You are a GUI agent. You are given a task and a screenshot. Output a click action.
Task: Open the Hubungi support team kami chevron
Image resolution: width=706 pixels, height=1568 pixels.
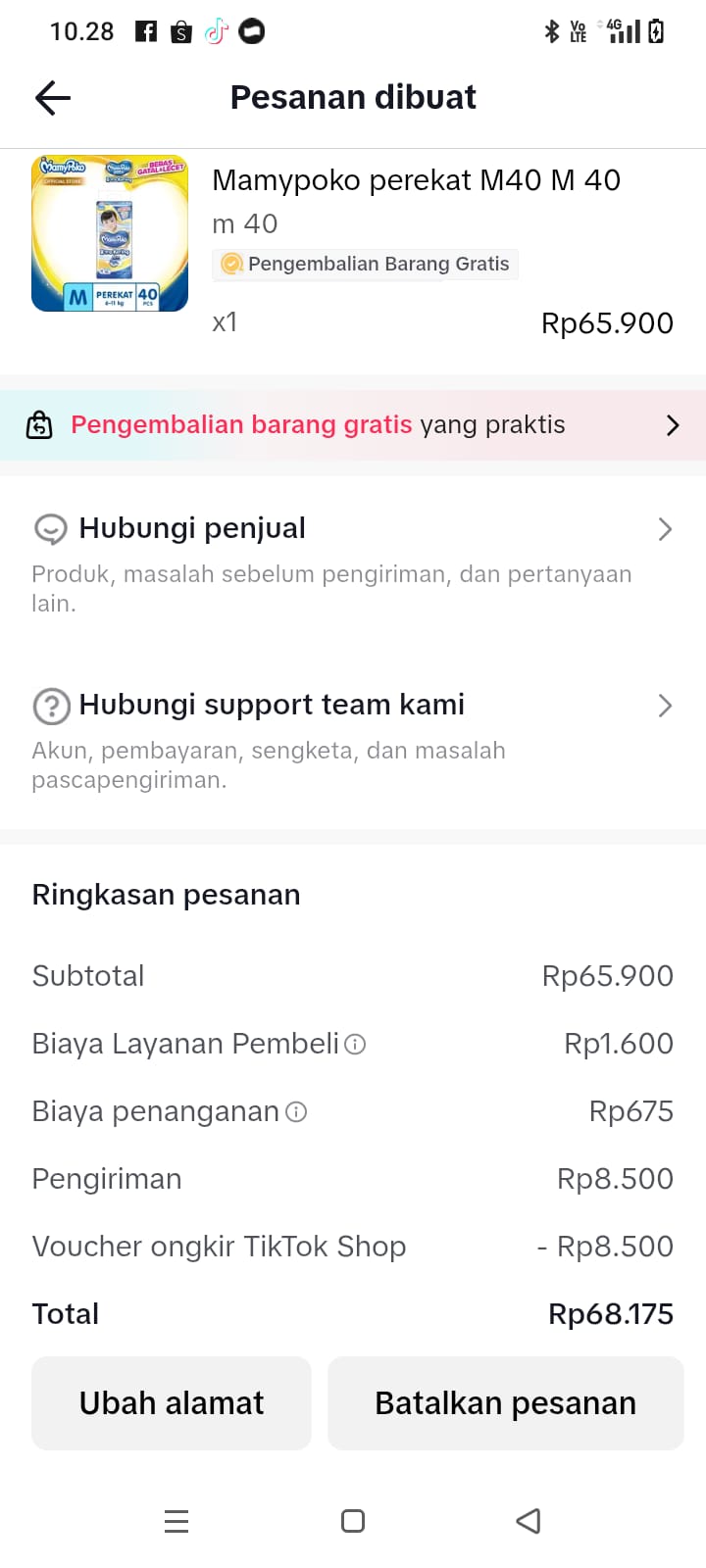click(665, 706)
